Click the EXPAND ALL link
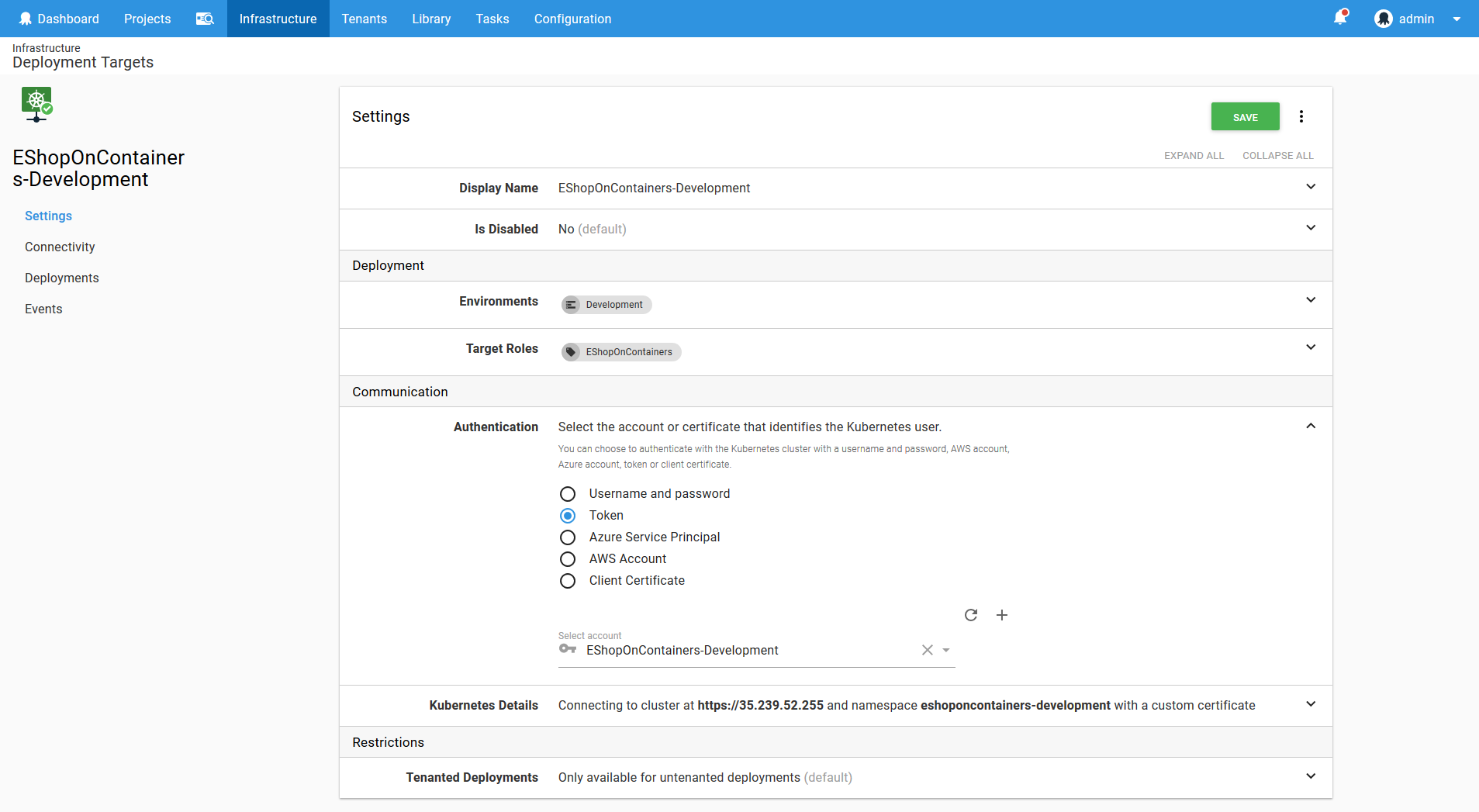The image size is (1479, 812). (1194, 155)
